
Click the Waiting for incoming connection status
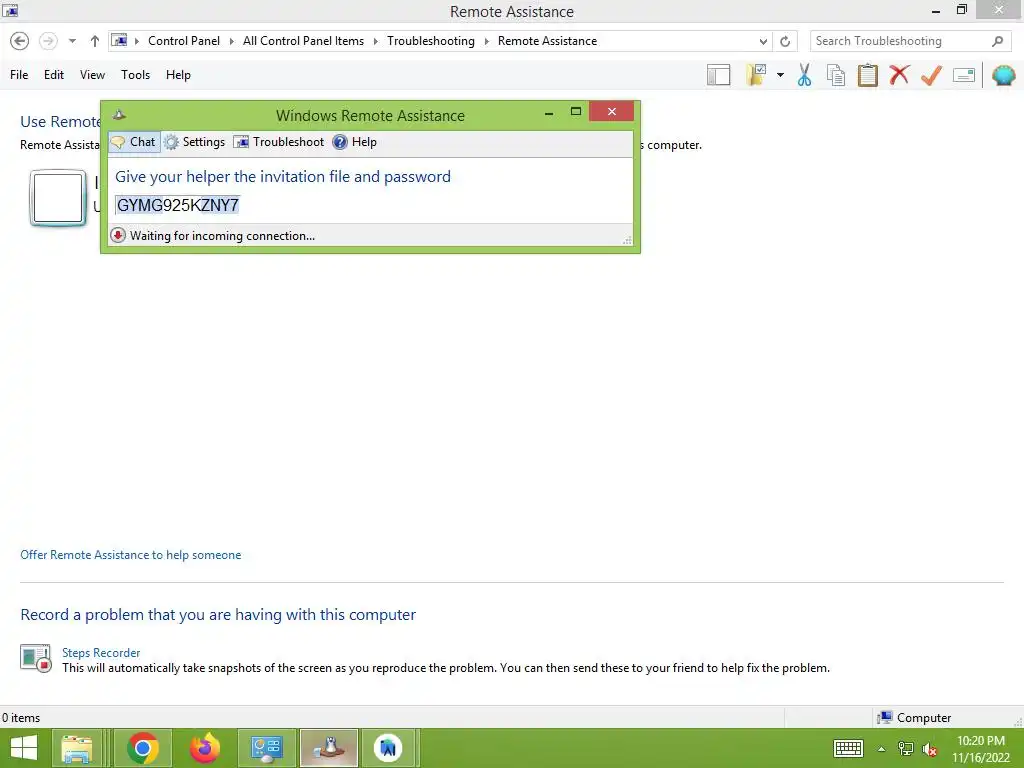point(222,236)
